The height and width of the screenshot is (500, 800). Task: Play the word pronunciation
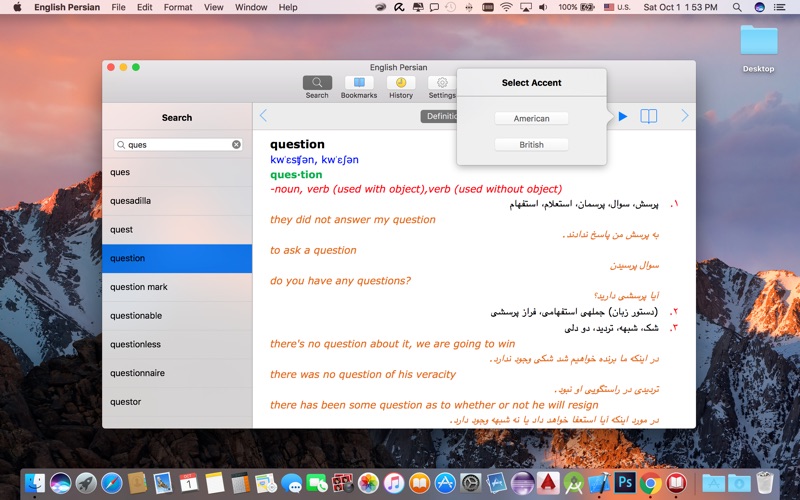pyautogui.click(x=623, y=116)
